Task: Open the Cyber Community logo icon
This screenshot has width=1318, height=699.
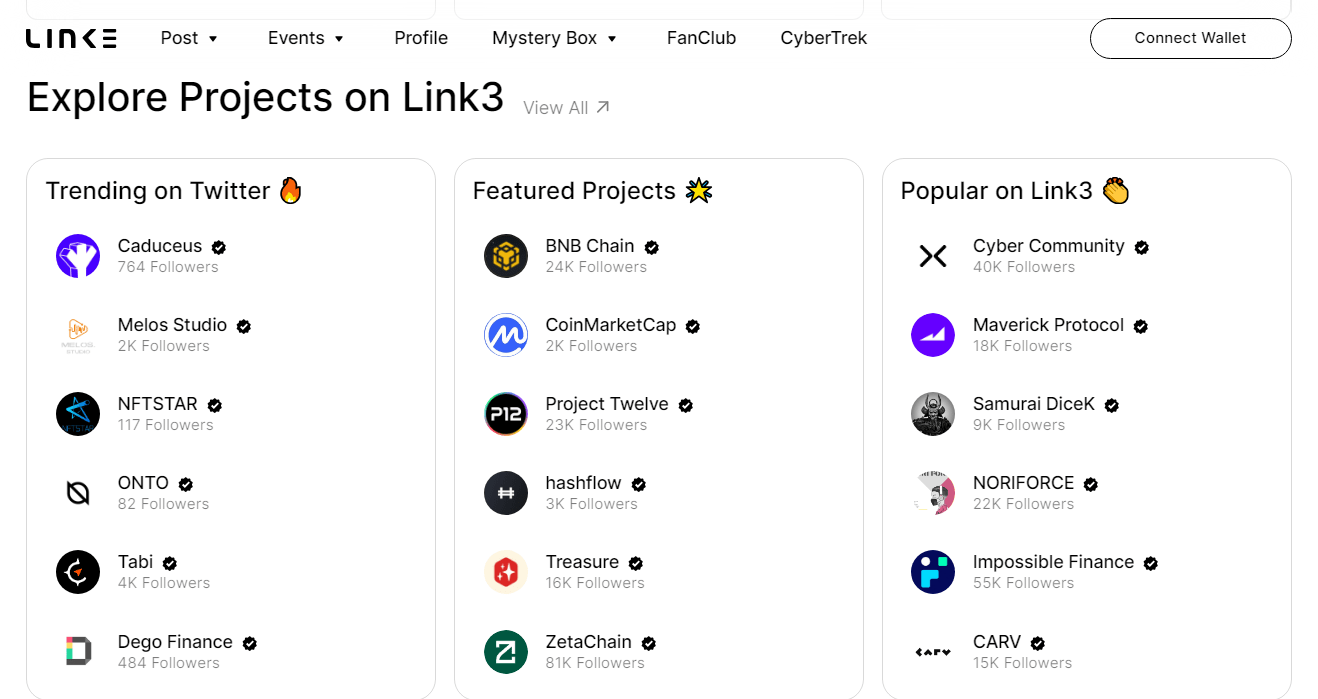Action: [x=933, y=256]
